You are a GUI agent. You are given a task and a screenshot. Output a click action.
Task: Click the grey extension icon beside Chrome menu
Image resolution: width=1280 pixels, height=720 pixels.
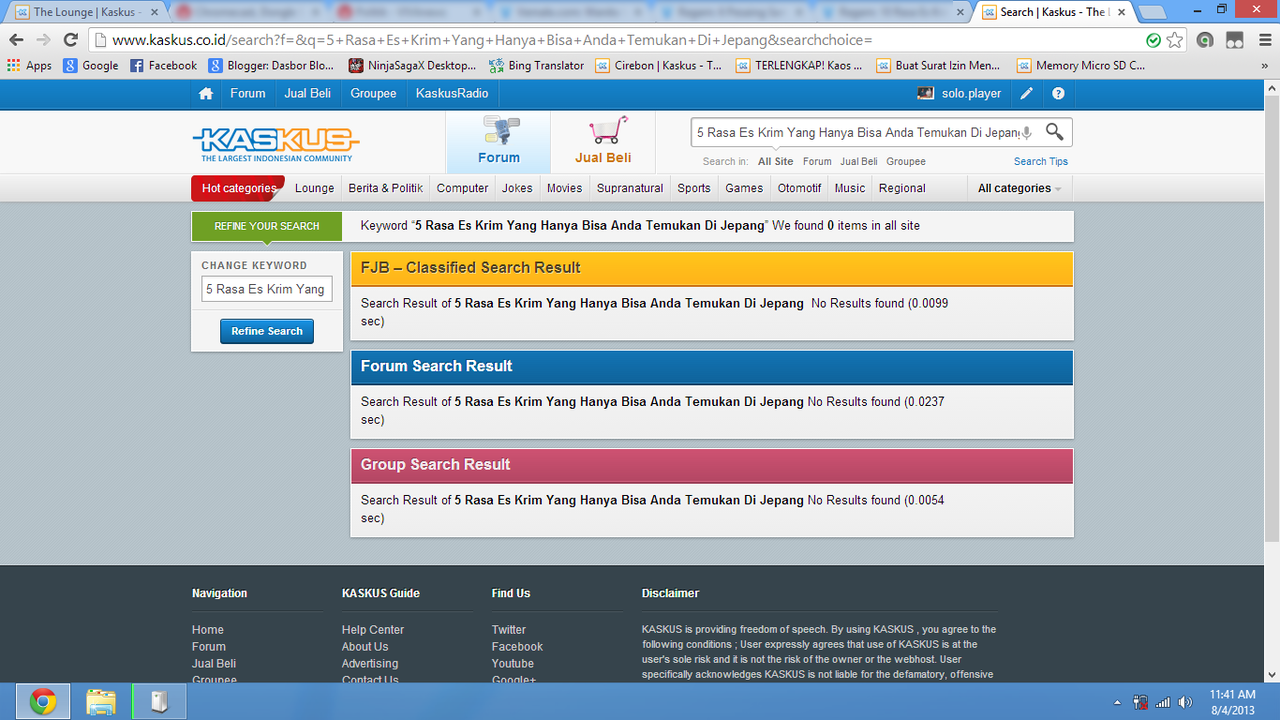tap(1235, 40)
